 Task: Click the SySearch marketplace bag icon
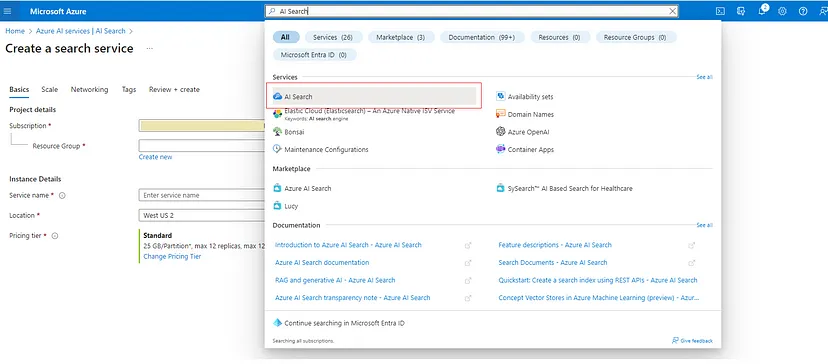(x=501, y=188)
